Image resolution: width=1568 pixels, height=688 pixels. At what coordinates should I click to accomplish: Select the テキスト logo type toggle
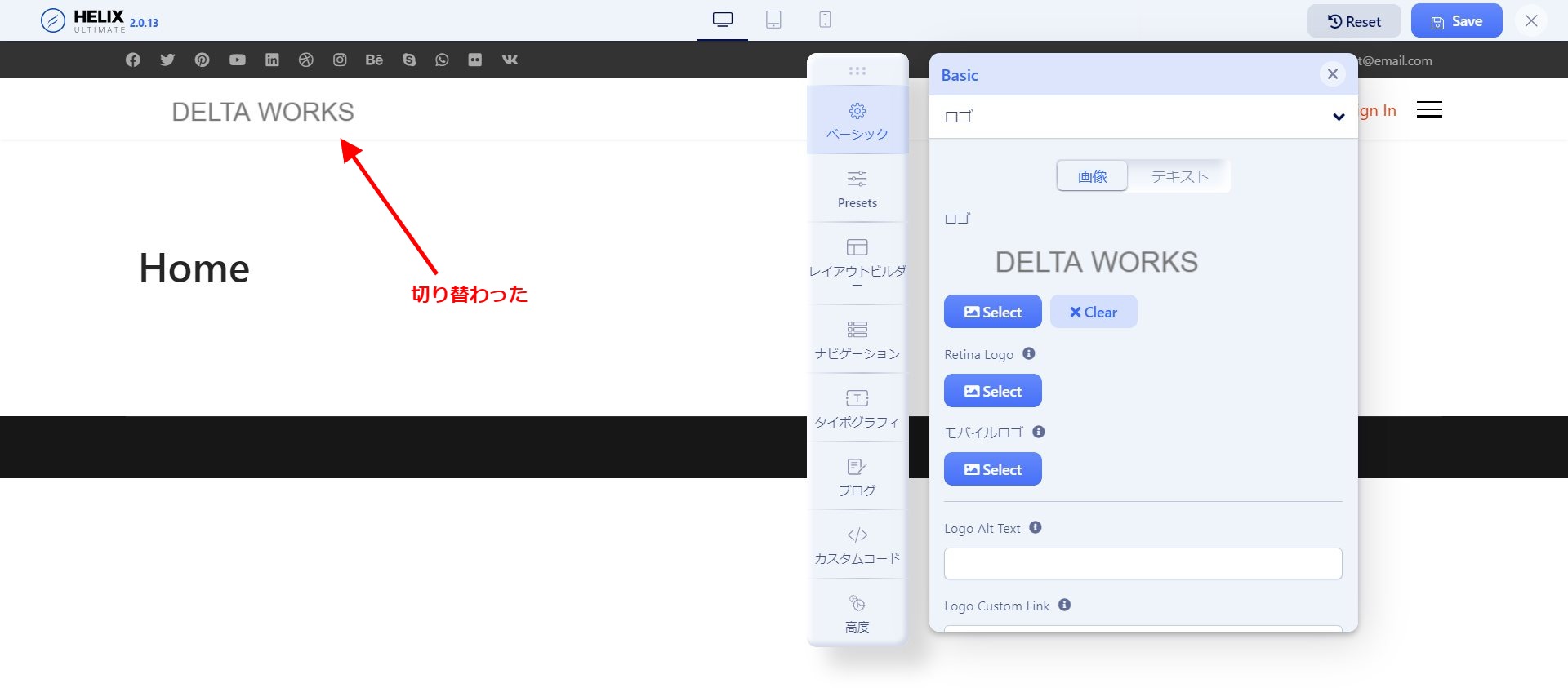1179,175
